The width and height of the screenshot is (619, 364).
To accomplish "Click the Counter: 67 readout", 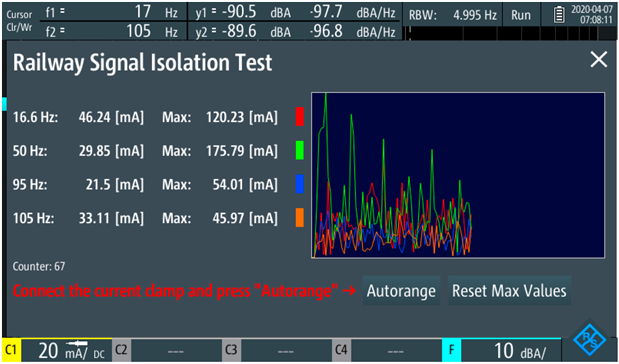I will click(x=39, y=266).
